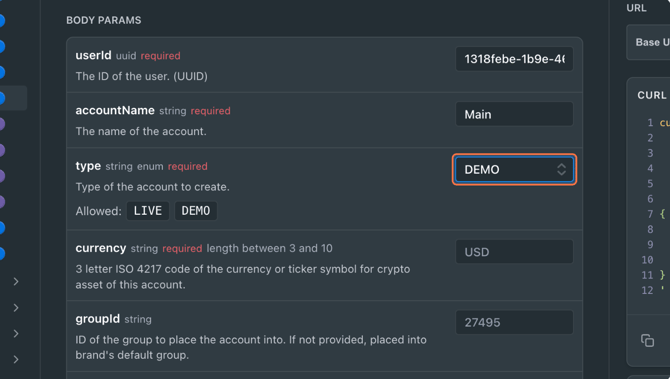This screenshot has width=670, height=379.
Task: Focus the accountName field containing Main
Action: coord(514,114)
